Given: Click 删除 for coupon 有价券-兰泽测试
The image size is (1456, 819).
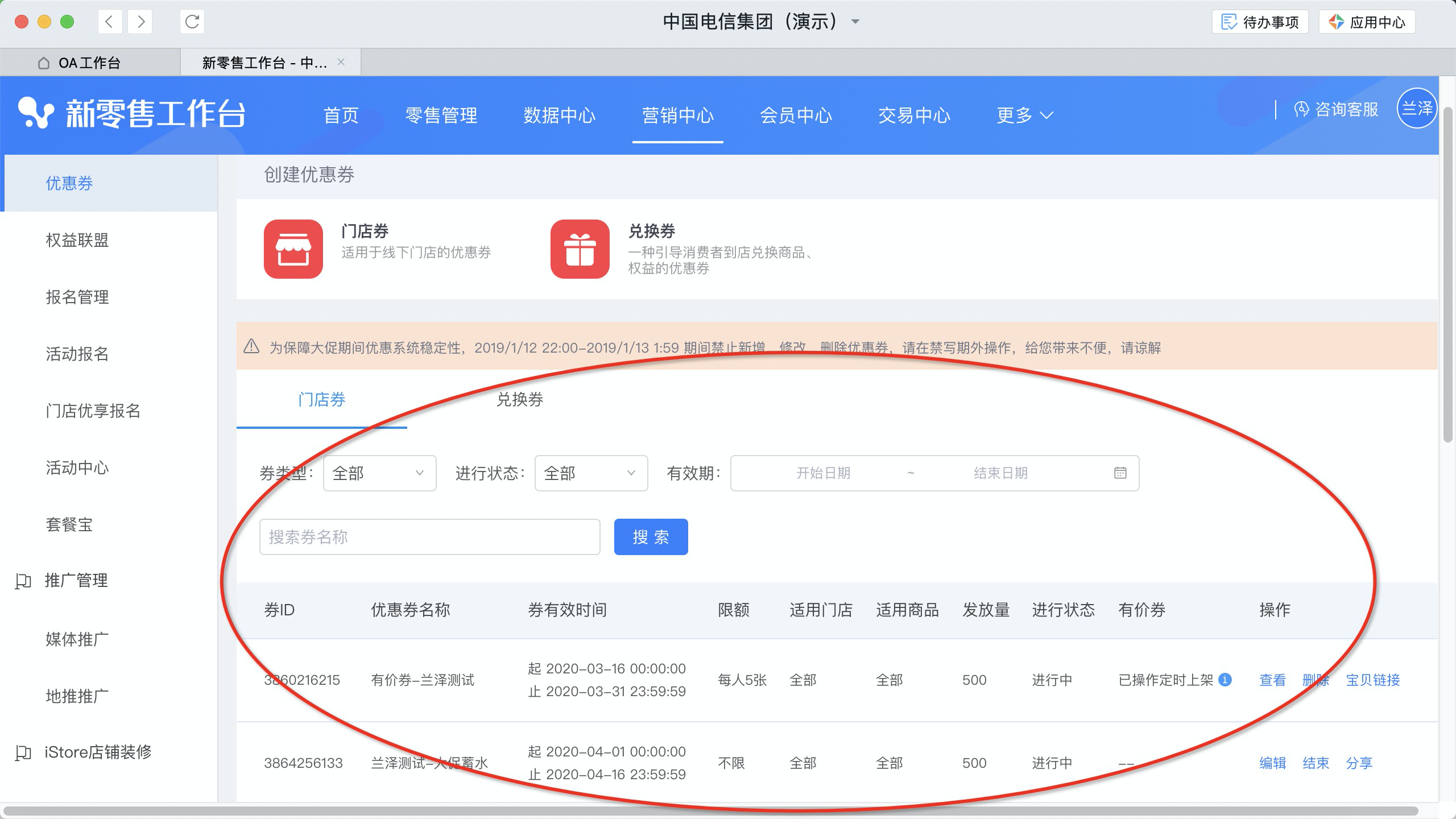Looking at the screenshot, I should click(1316, 680).
